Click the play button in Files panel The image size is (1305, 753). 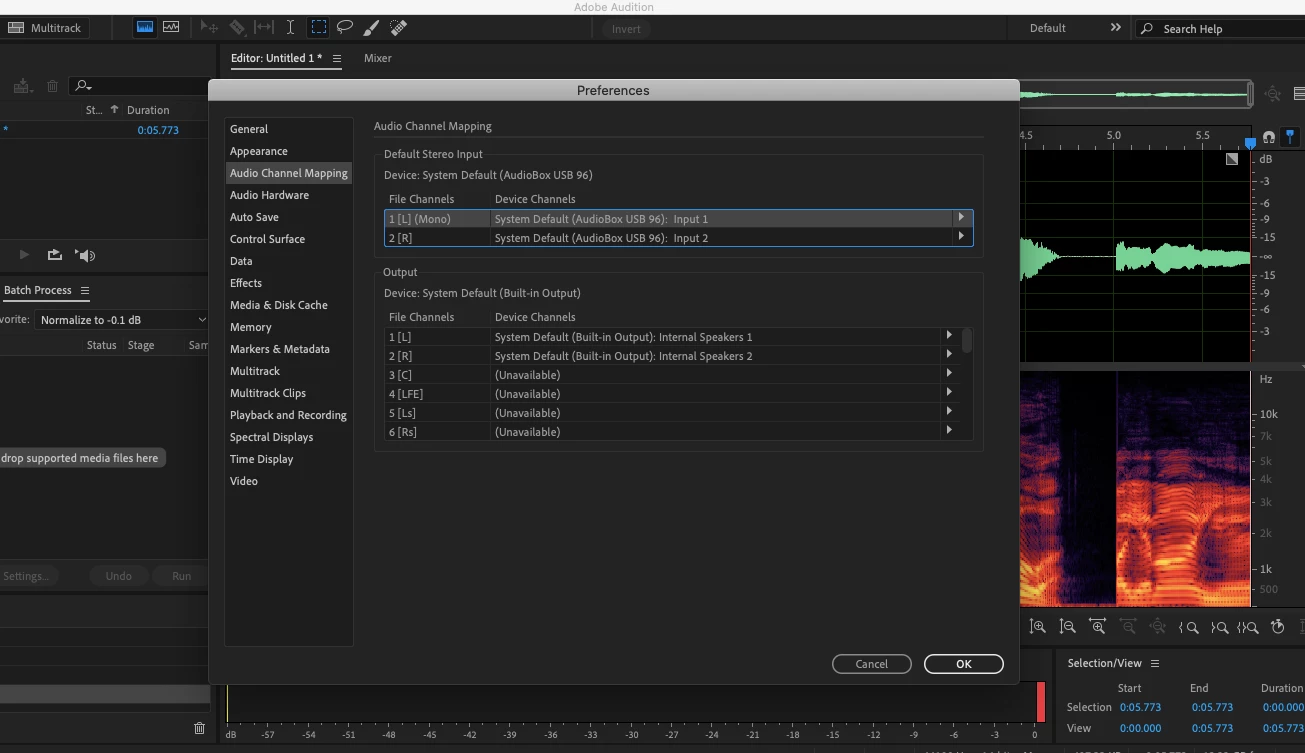(25, 255)
